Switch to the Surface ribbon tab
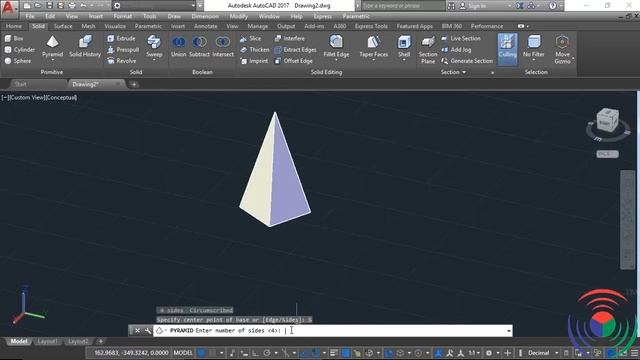 (x=63, y=26)
